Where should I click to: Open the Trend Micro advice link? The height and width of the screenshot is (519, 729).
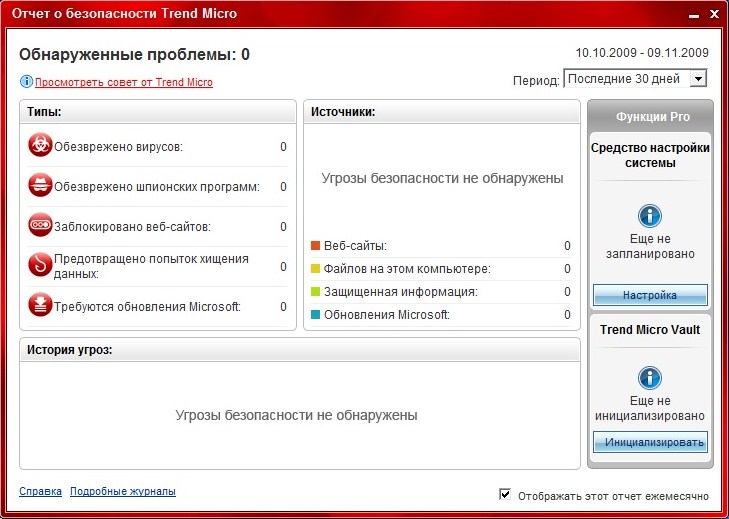pyautogui.click(x=124, y=83)
